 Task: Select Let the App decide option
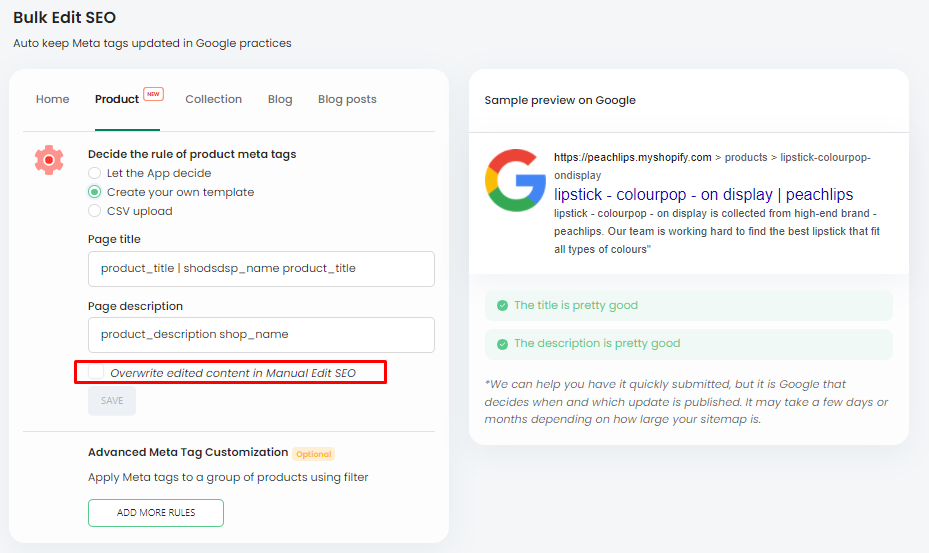[94, 173]
